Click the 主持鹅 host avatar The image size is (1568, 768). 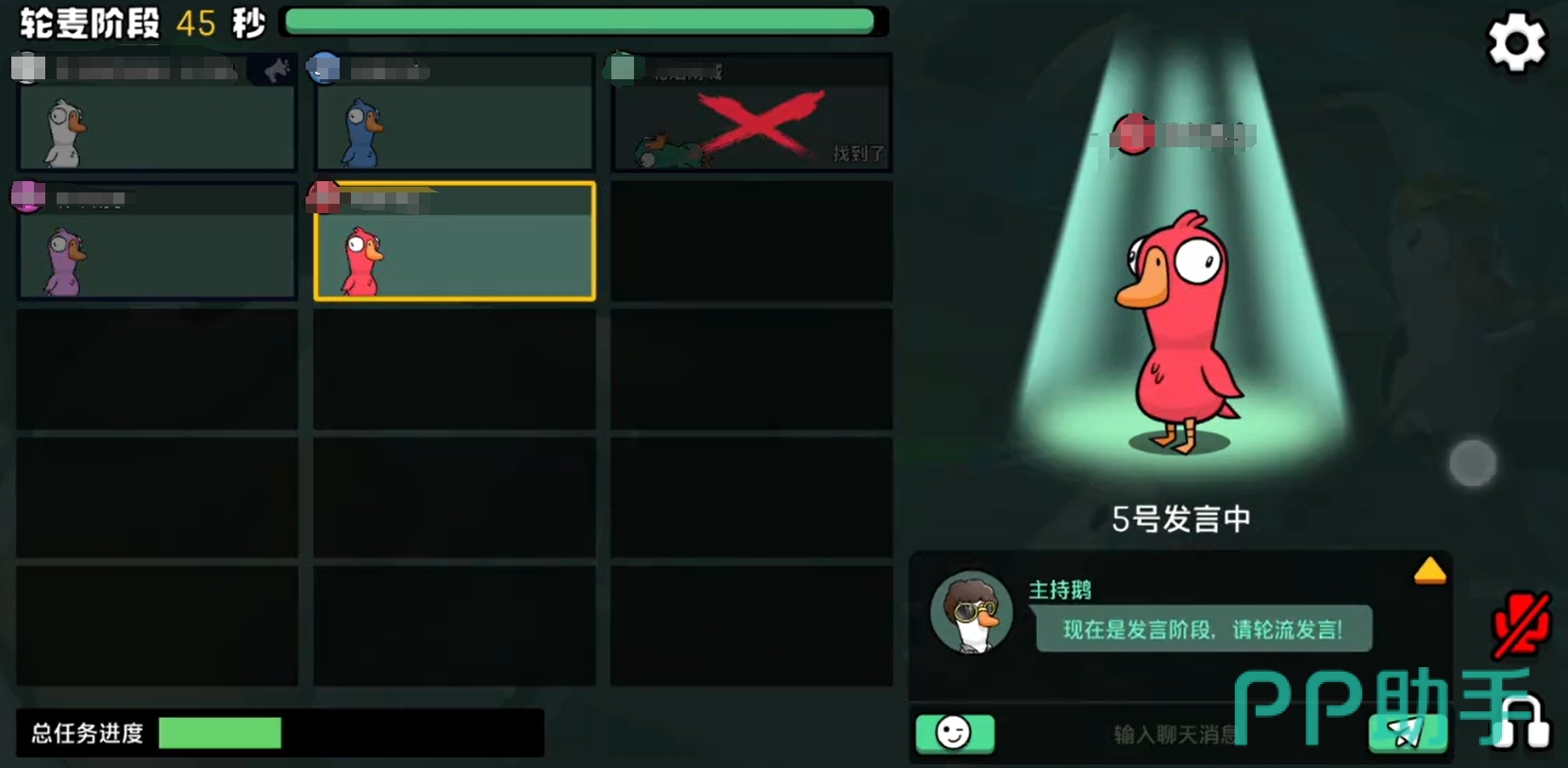tap(972, 612)
